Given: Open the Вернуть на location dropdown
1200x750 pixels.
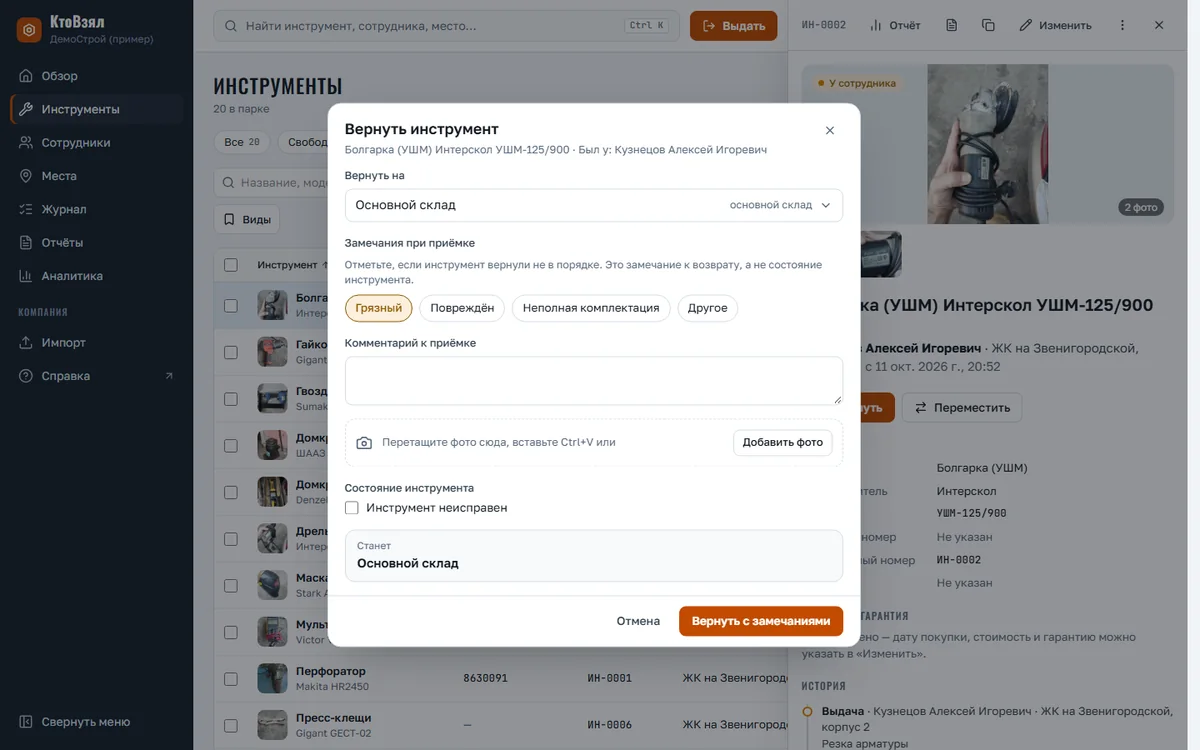Looking at the screenshot, I should point(594,205).
